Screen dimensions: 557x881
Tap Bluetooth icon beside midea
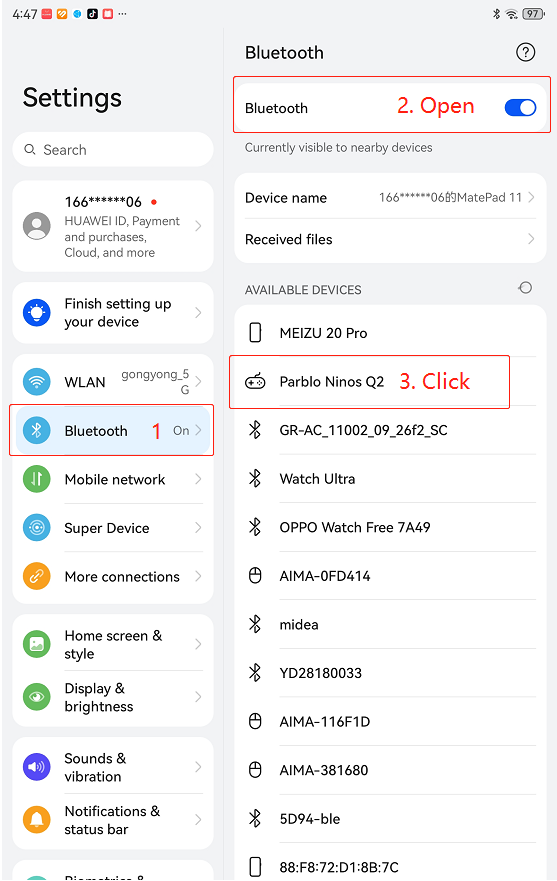click(255, 624)
